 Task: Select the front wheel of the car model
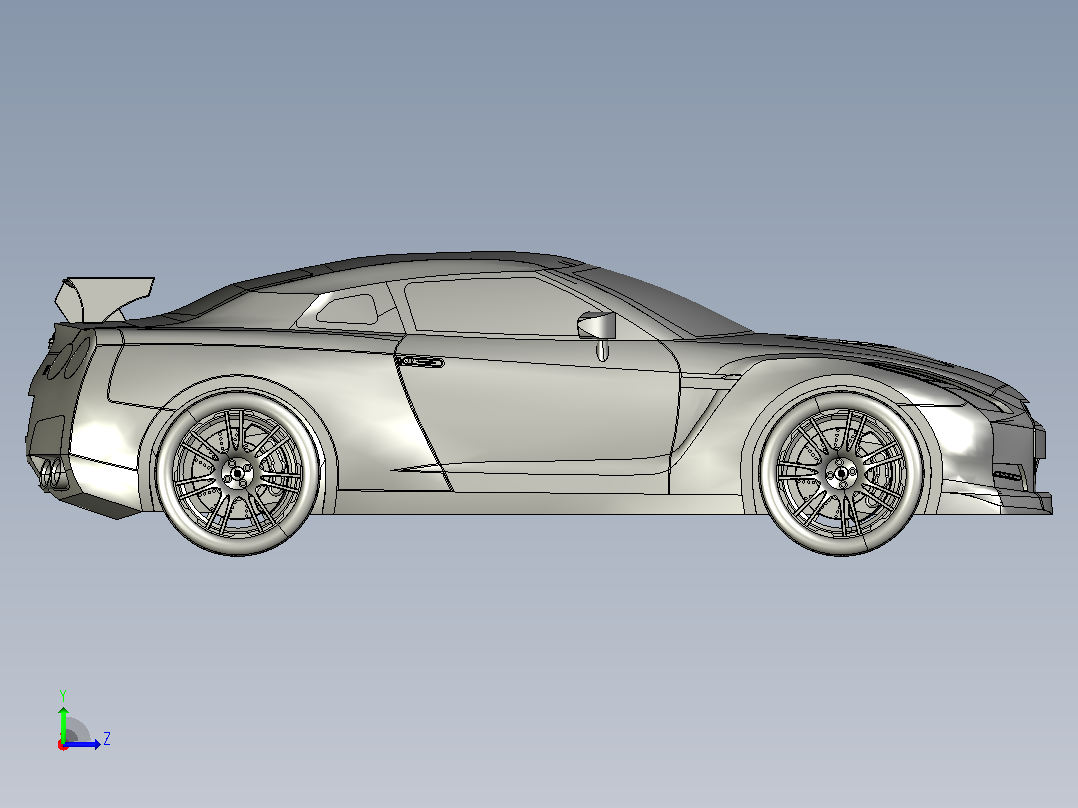[842, 474]
